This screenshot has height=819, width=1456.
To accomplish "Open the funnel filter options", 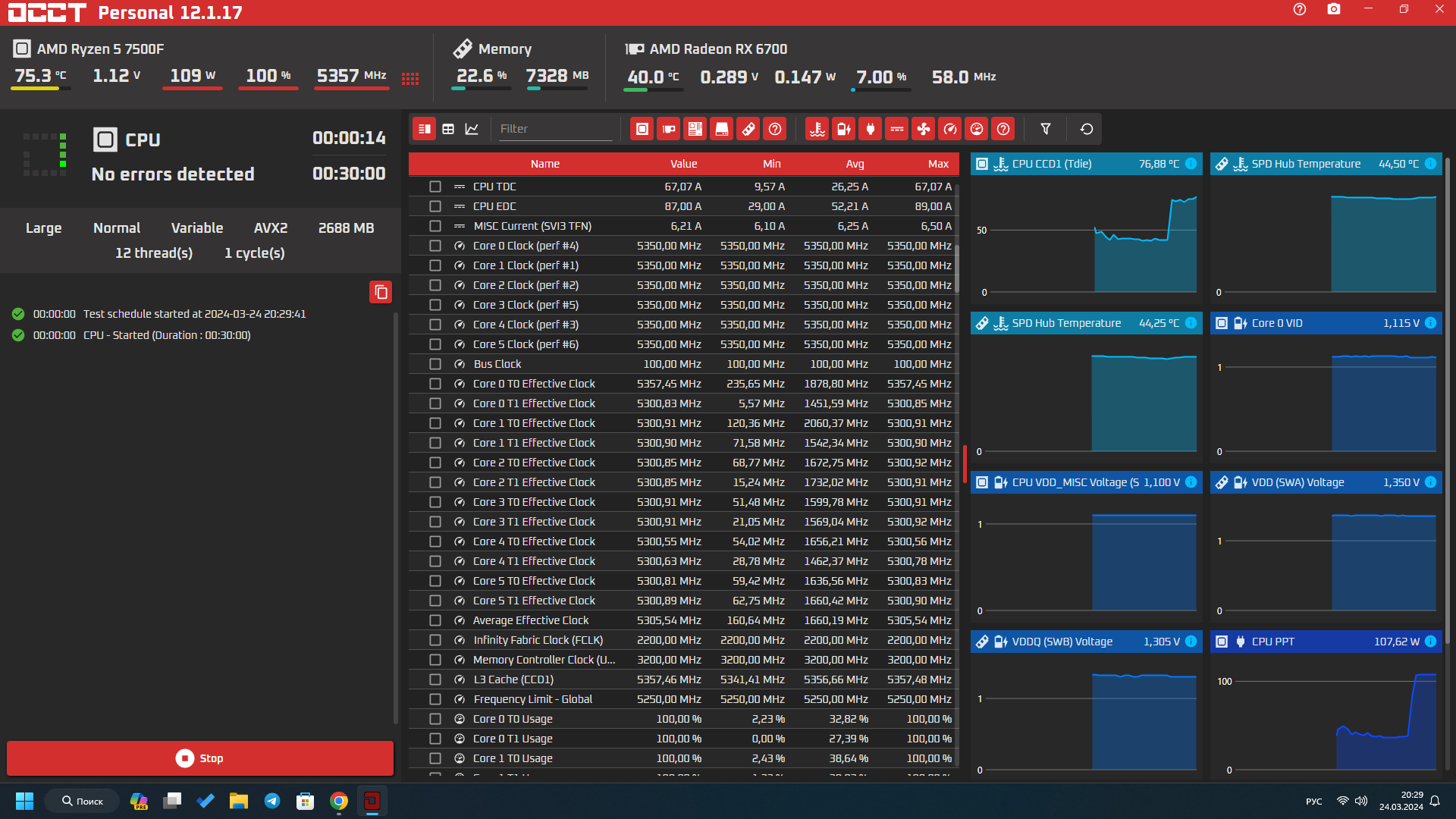I will [x=1045, y=129].
